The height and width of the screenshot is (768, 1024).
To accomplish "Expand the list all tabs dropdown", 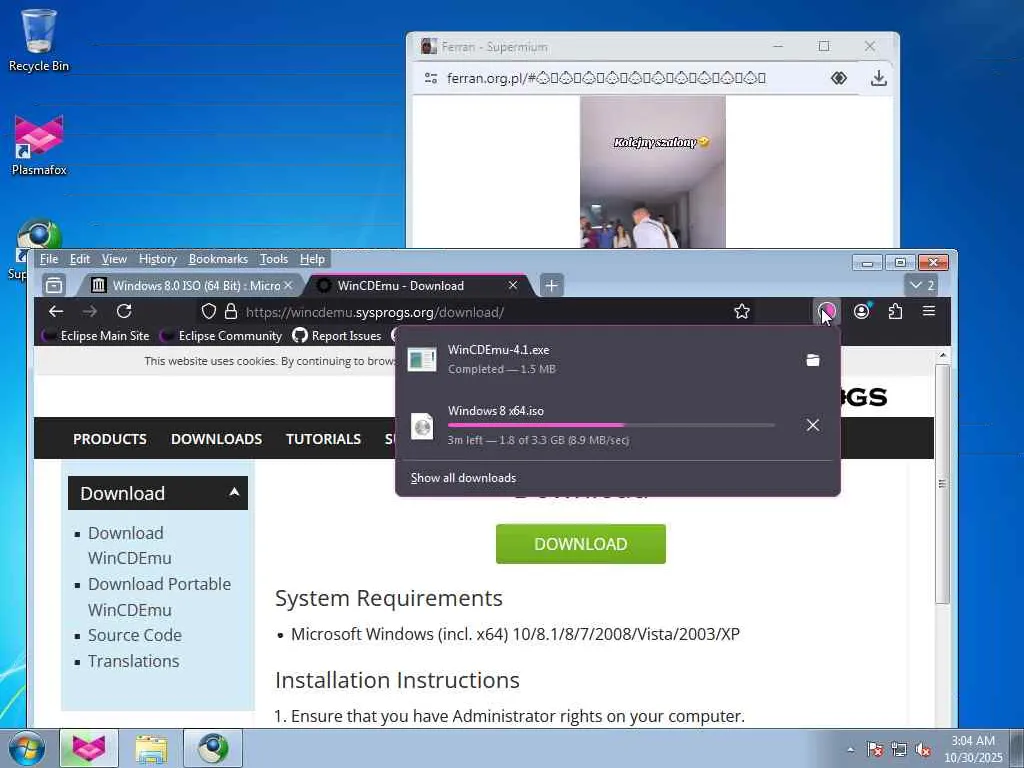I will [922, 285].
